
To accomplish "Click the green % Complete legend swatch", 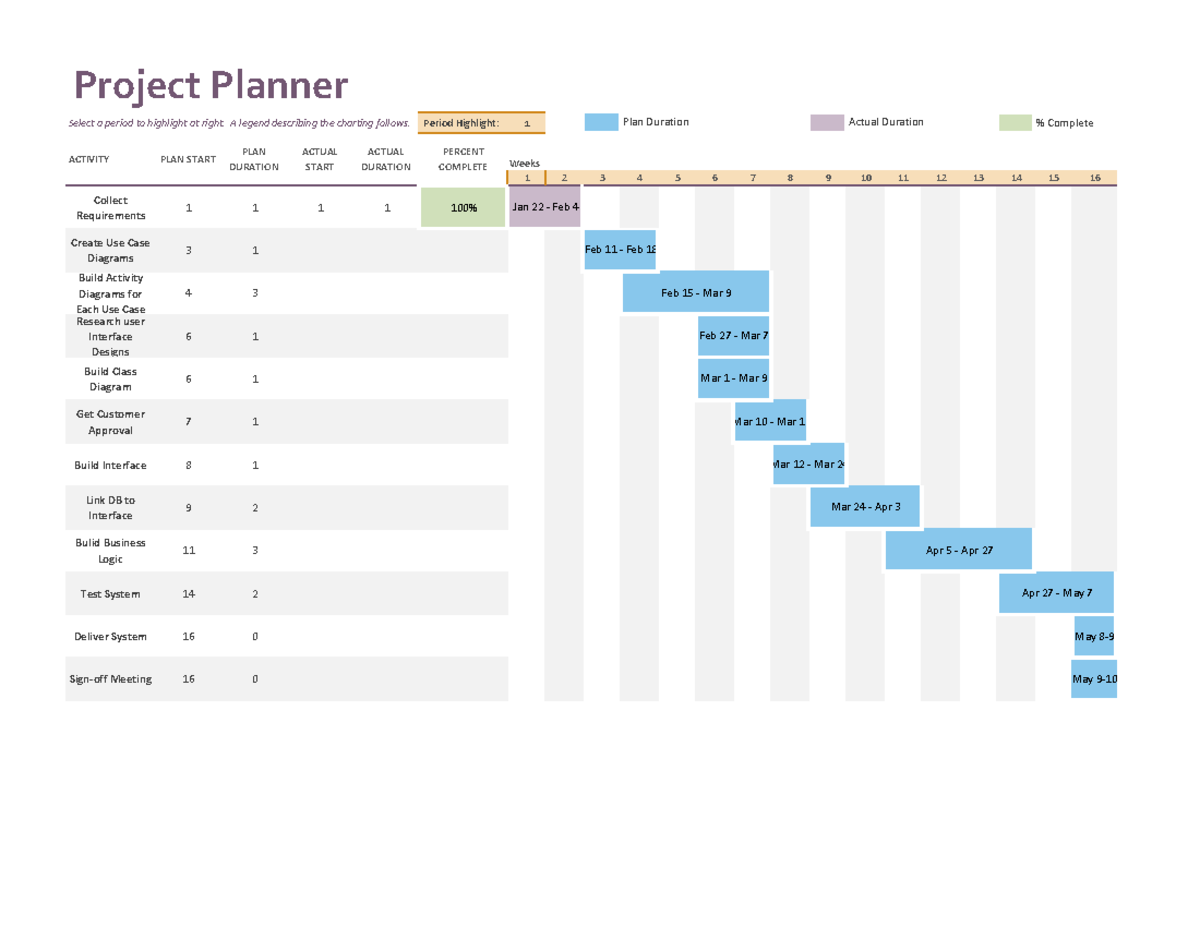I will pos(1014,123).
